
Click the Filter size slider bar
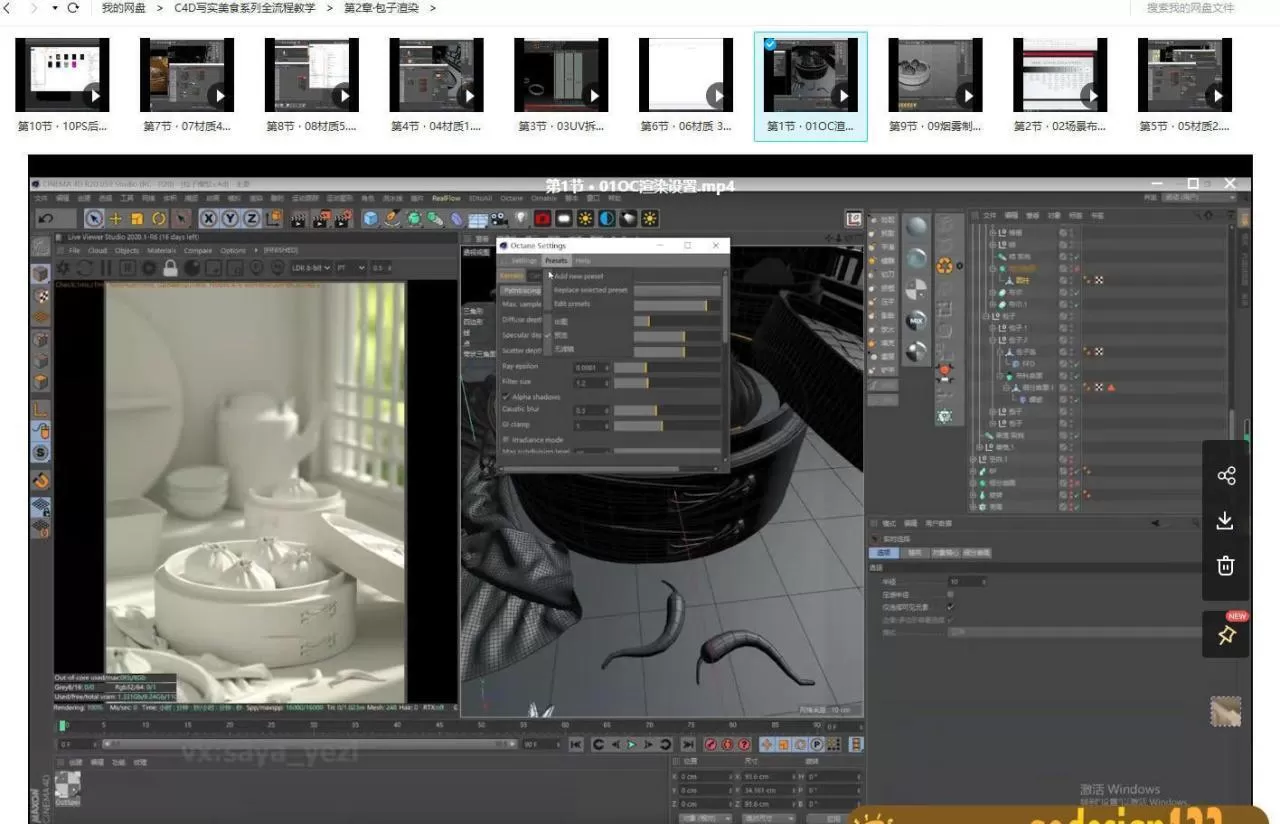tap(666, 383)
